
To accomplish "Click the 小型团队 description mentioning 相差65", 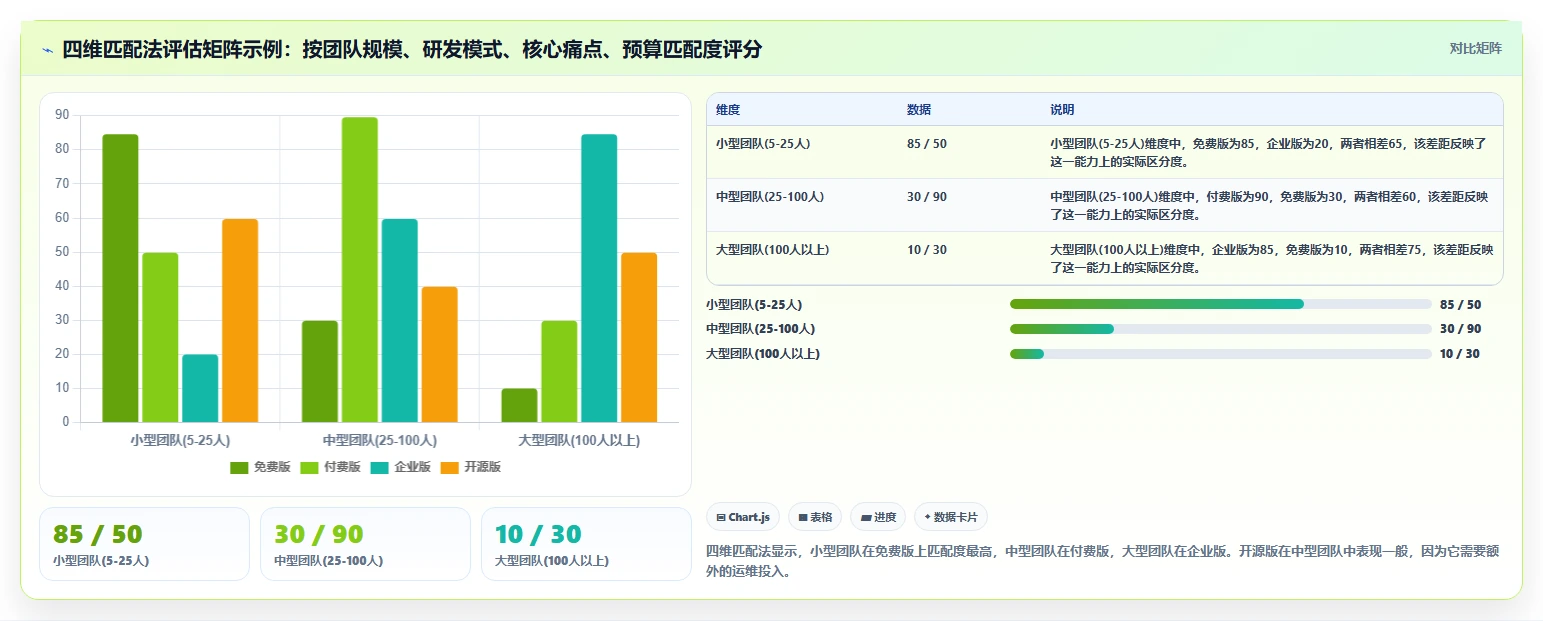I will tap(1269, 152).
